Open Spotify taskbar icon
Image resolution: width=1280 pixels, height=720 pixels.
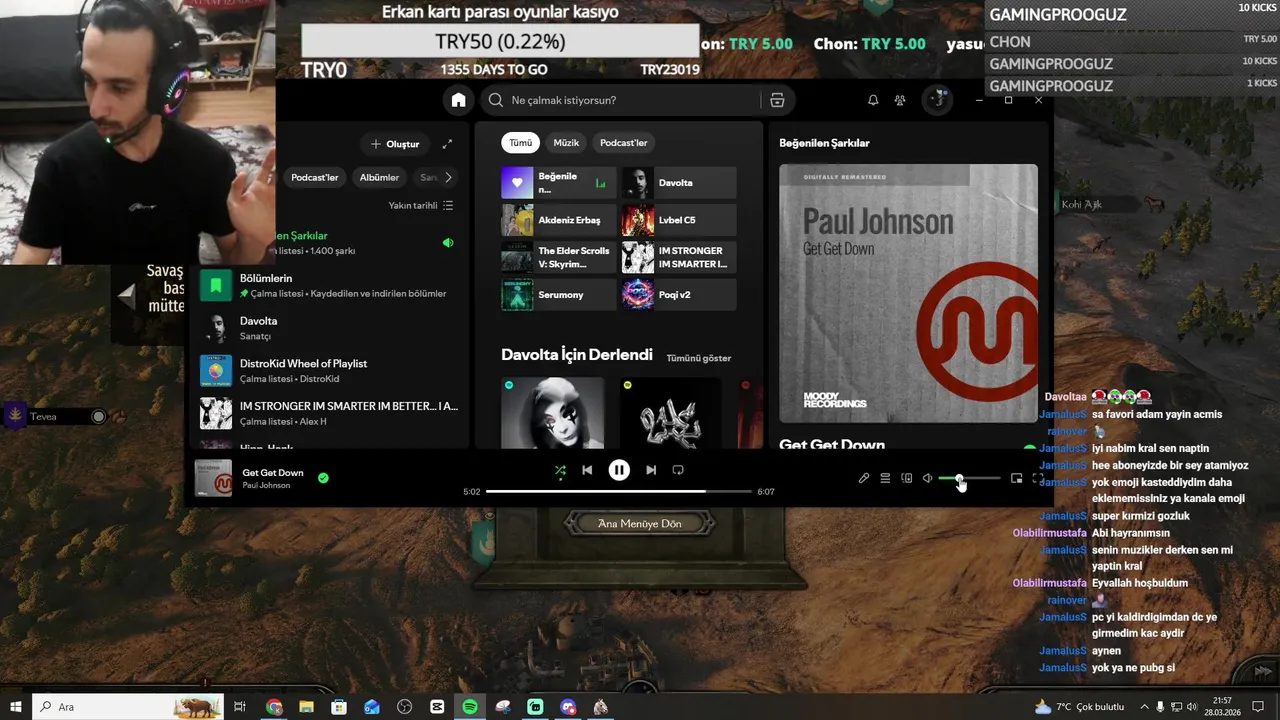(470, 707)
